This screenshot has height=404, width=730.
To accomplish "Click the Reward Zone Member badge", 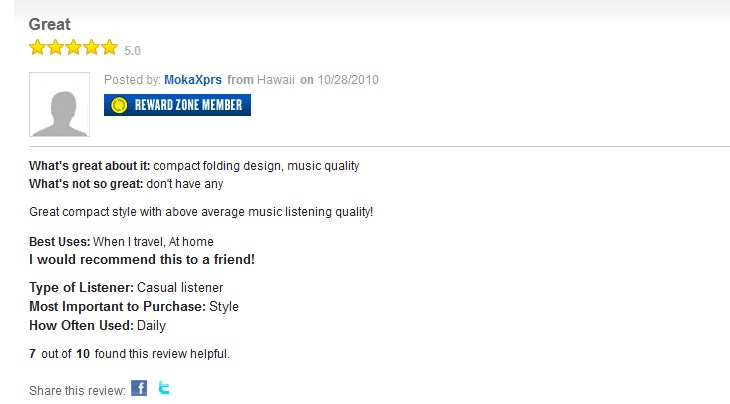I will click(177, 105).
